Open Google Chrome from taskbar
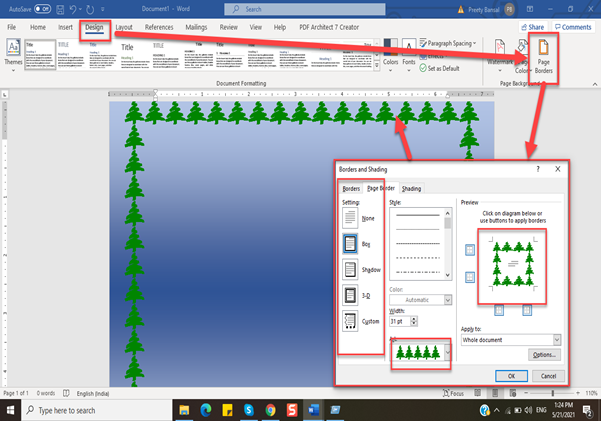The width and height of the screenshot is (601, 421). tap(270, 410)
